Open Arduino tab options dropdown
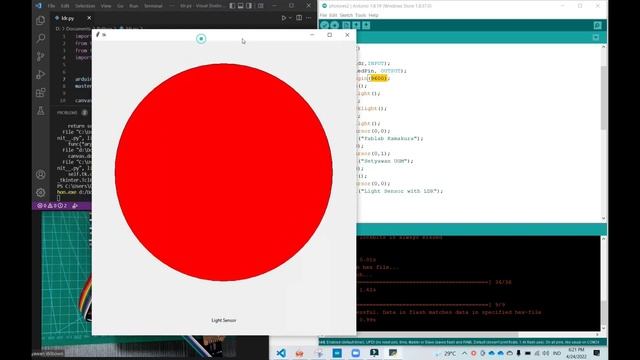Viewport: 640px width, 360px height. tap(596, 38)
